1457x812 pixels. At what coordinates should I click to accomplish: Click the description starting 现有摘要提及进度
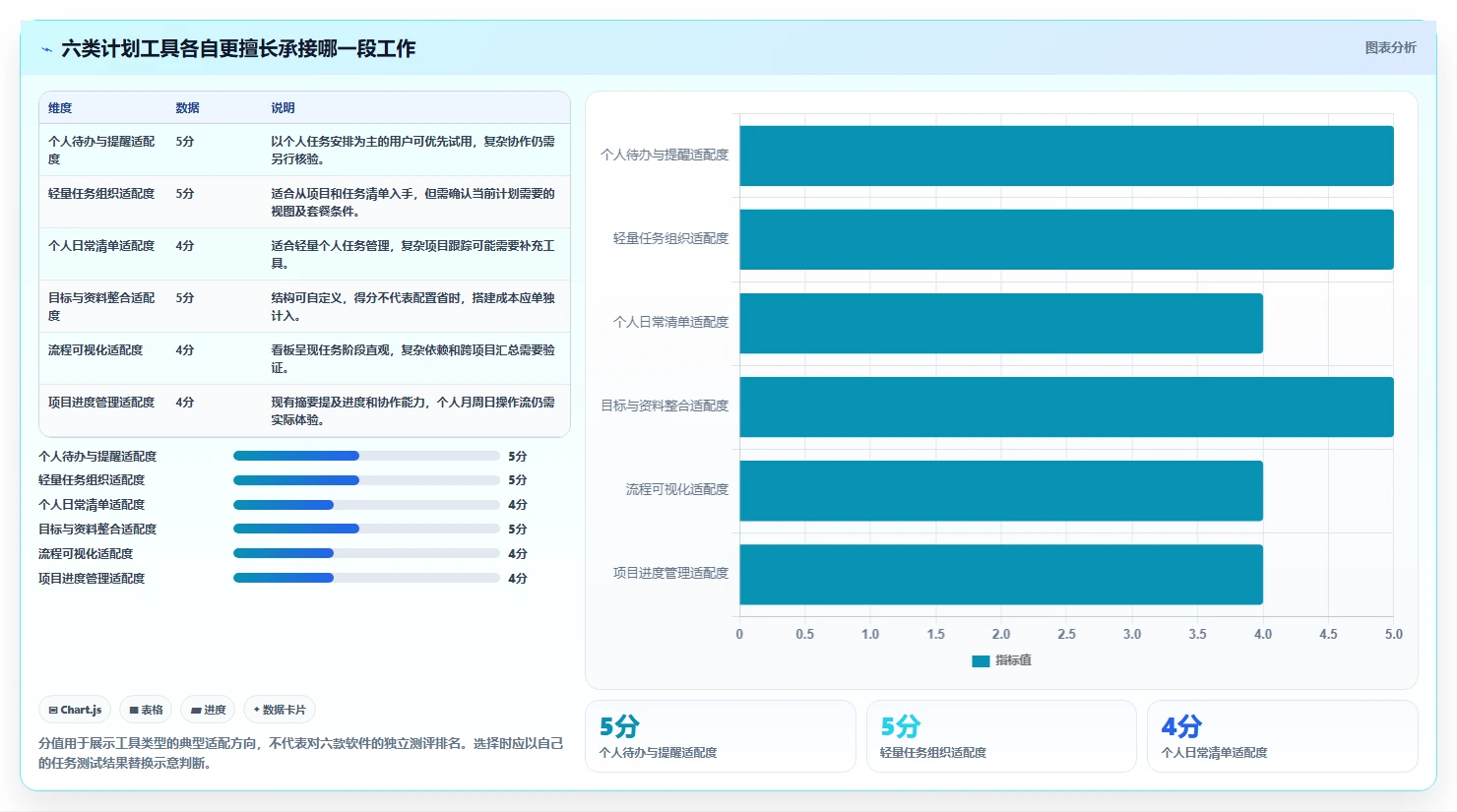tap(413, 410)
